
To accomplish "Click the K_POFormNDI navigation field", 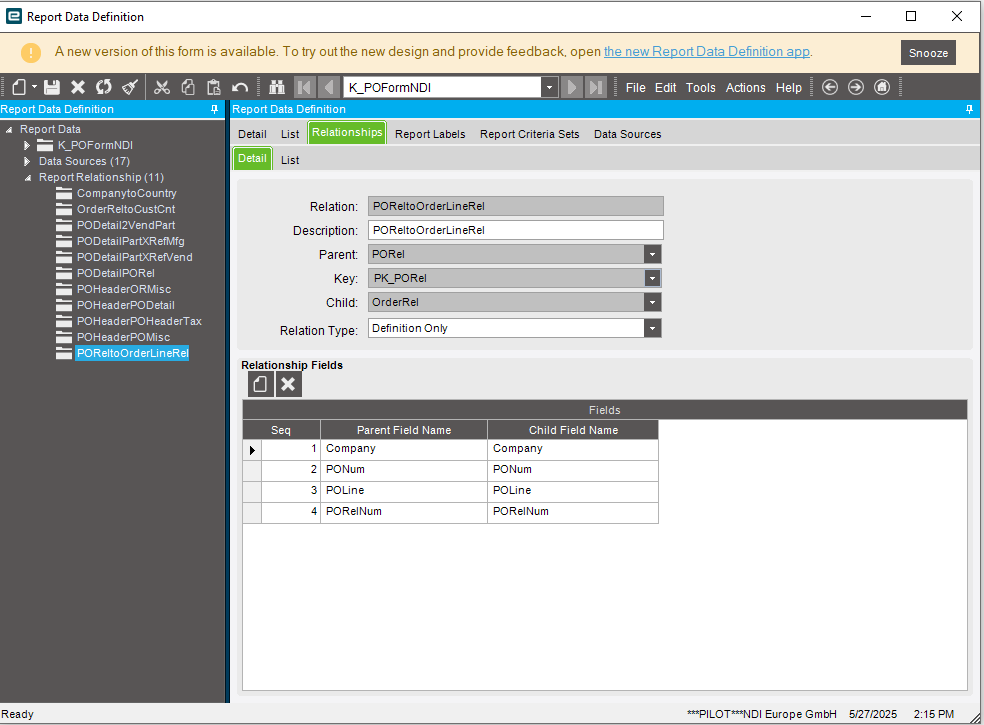I will coord(442,87).
